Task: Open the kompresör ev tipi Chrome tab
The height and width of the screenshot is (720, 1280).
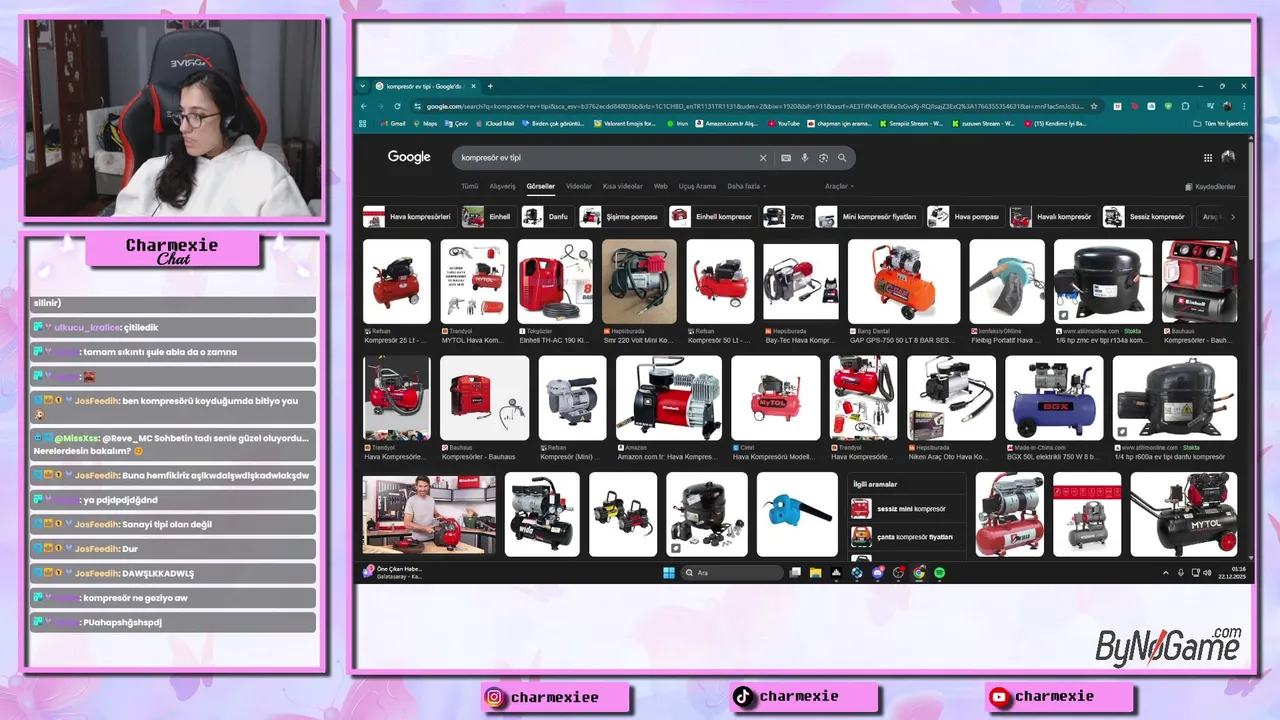Action: pos(427,86)
